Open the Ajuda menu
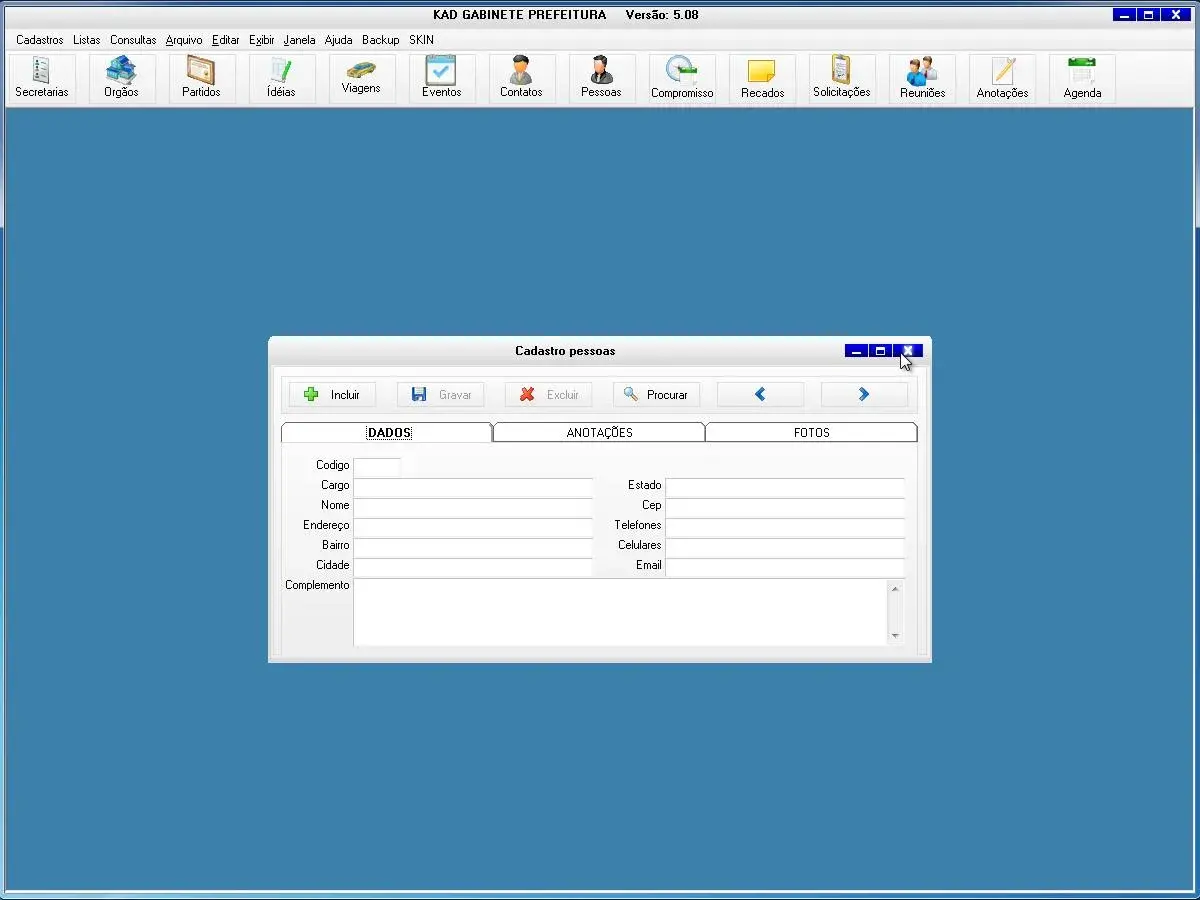The height and width of the screenshot is (900, 1200). [x=339, y=40]
